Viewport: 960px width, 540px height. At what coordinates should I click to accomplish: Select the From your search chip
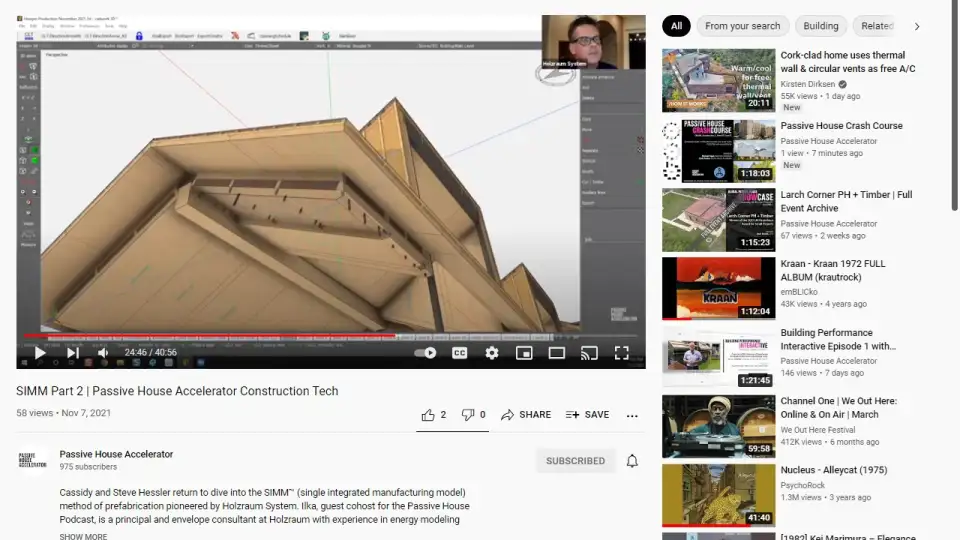coord(742,26)
